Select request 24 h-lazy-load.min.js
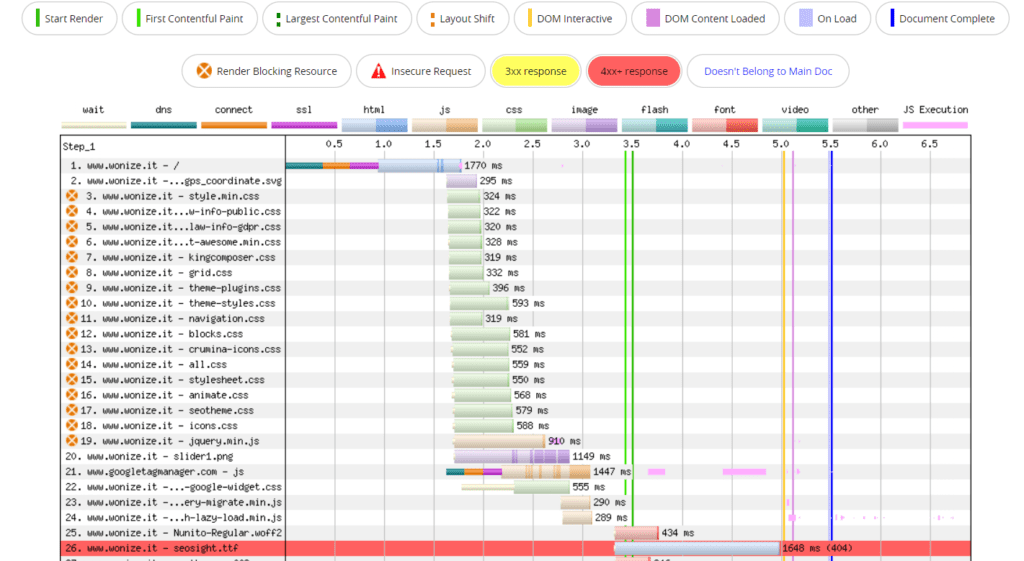Image resolution: width=1024 pixels, height=561 pixels. pyautogui.click(x=173, y=518)
